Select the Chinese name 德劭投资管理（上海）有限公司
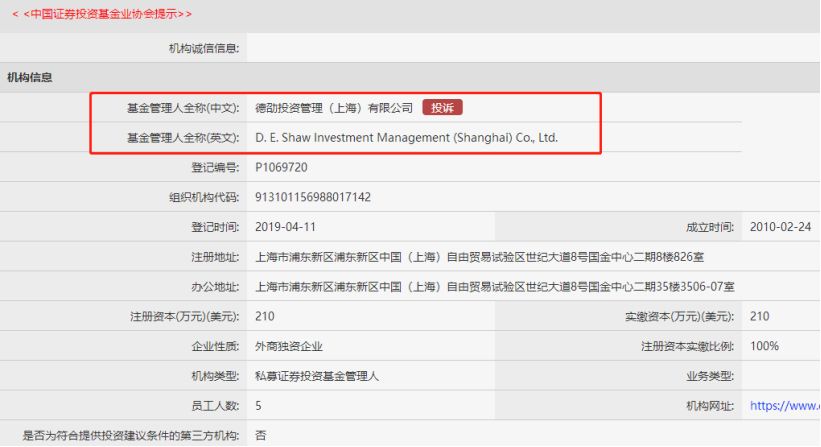 (x=334, y=108)
